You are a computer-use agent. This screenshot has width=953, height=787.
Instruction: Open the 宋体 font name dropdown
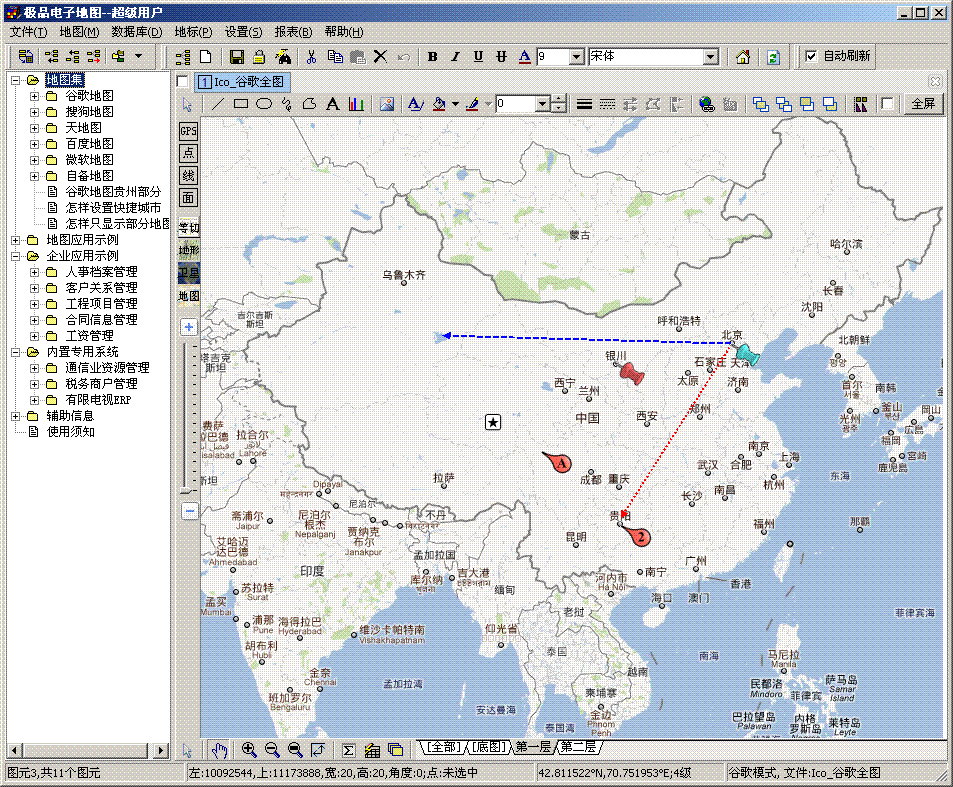click(x=711, y=57)
